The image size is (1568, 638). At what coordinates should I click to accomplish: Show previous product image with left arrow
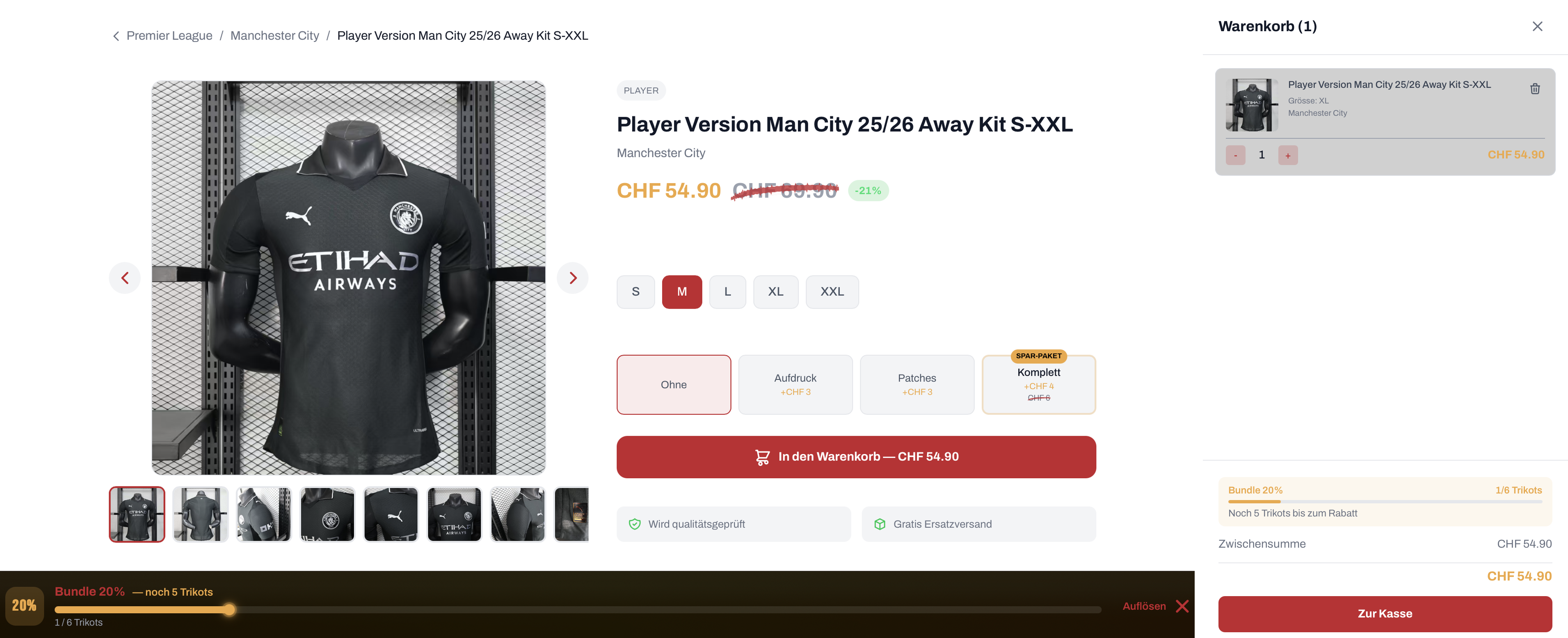125,278
